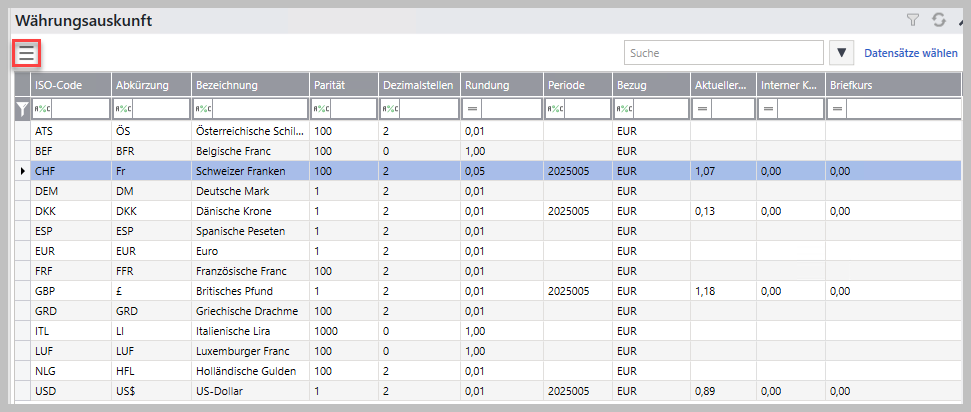
Task: Select the Deutsche Mark row
Action: coord(489,191)
